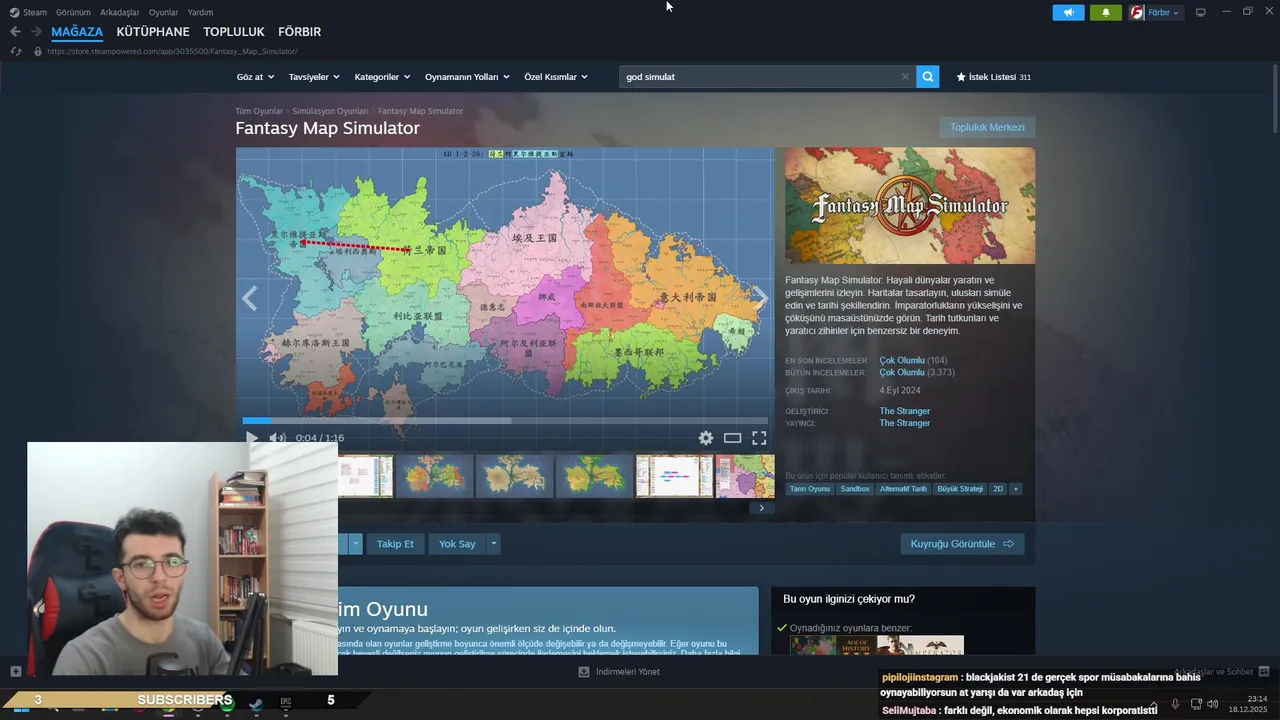
Task: Click the page vertical scrollbar
Action: 1275,100
